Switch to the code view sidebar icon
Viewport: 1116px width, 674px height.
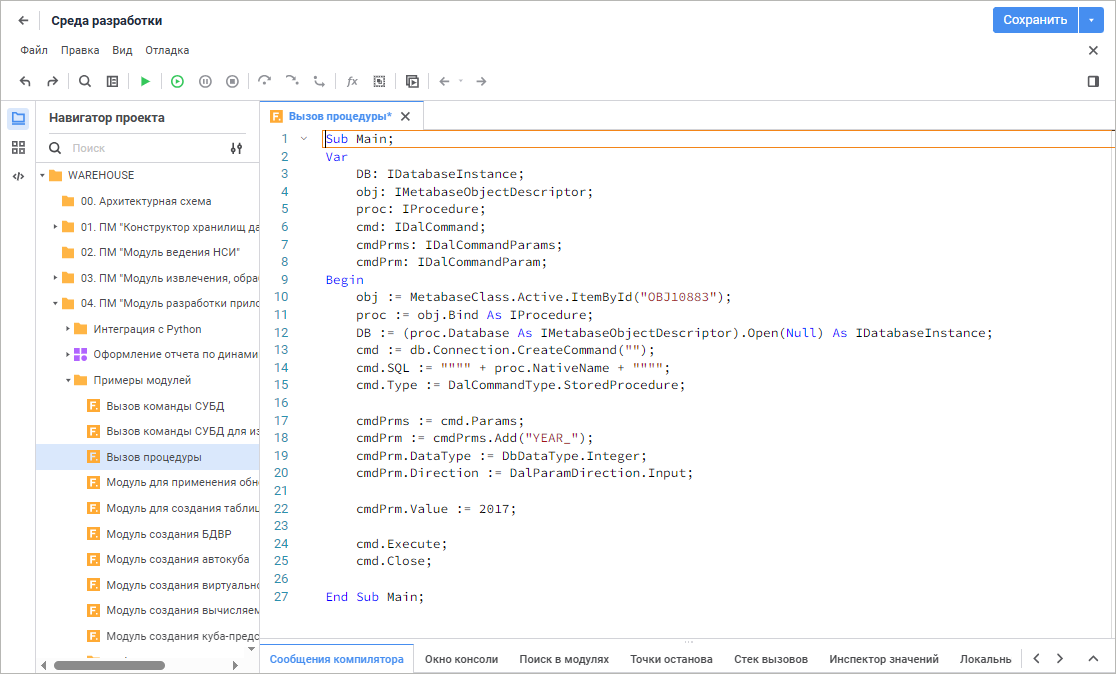click(18, 177)
